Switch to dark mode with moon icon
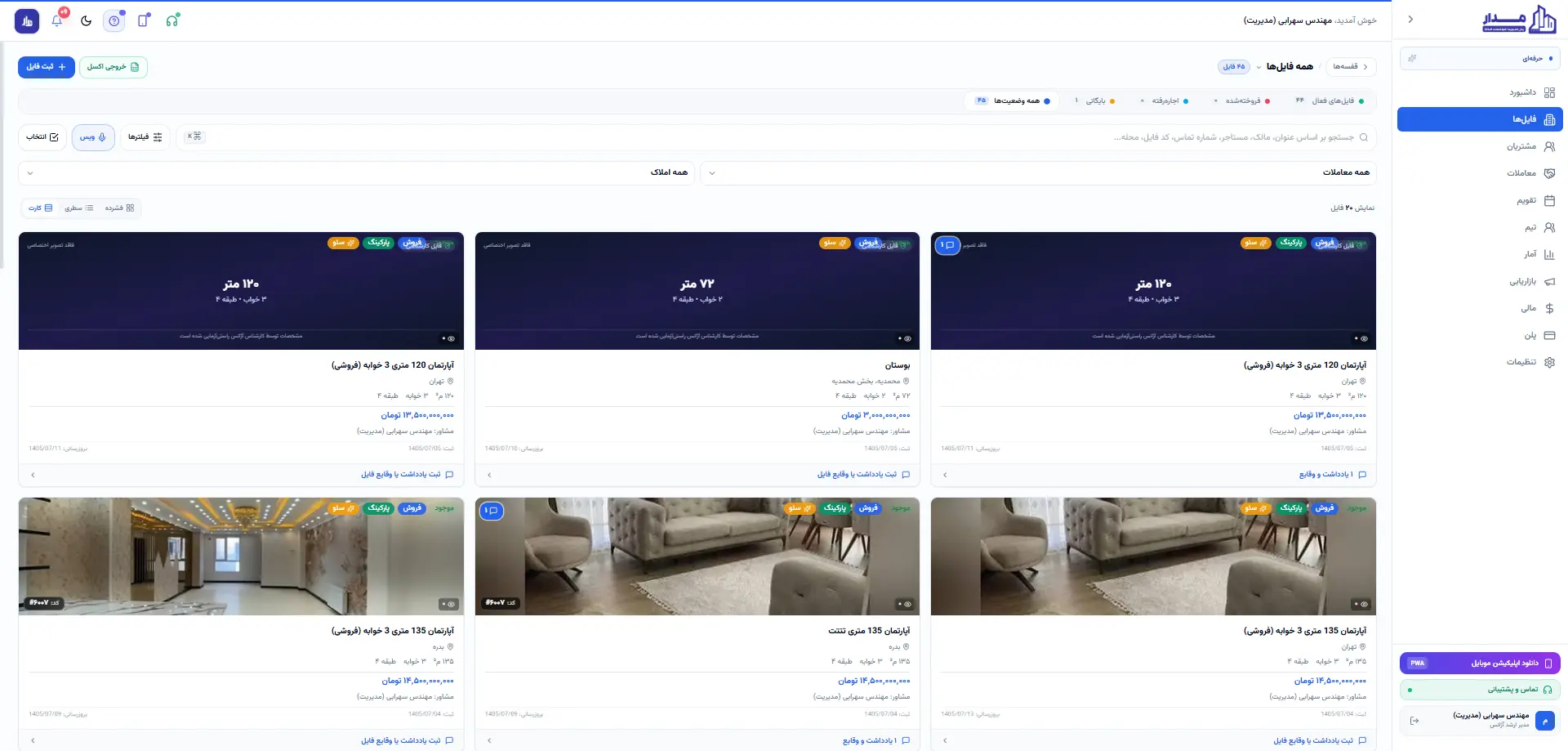 [86, 20]
